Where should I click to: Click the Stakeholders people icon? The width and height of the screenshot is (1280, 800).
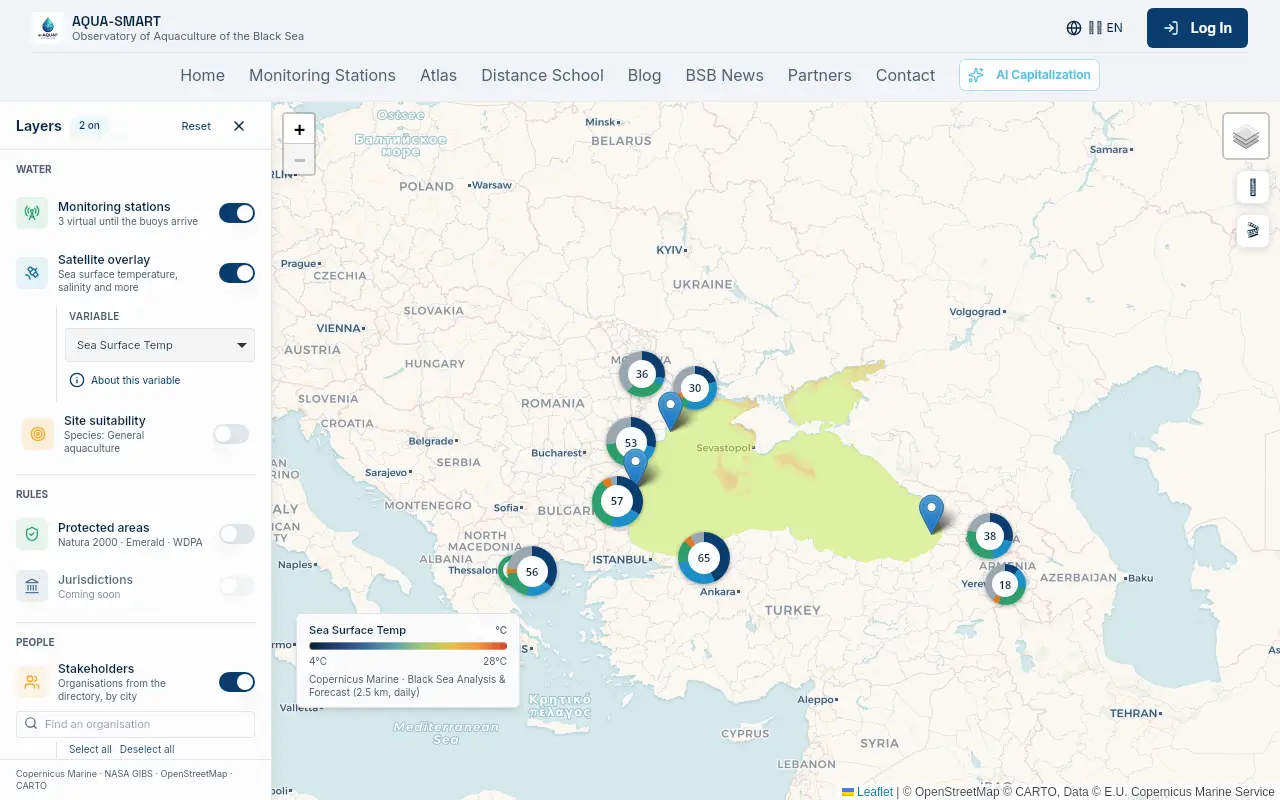(32, 682)
